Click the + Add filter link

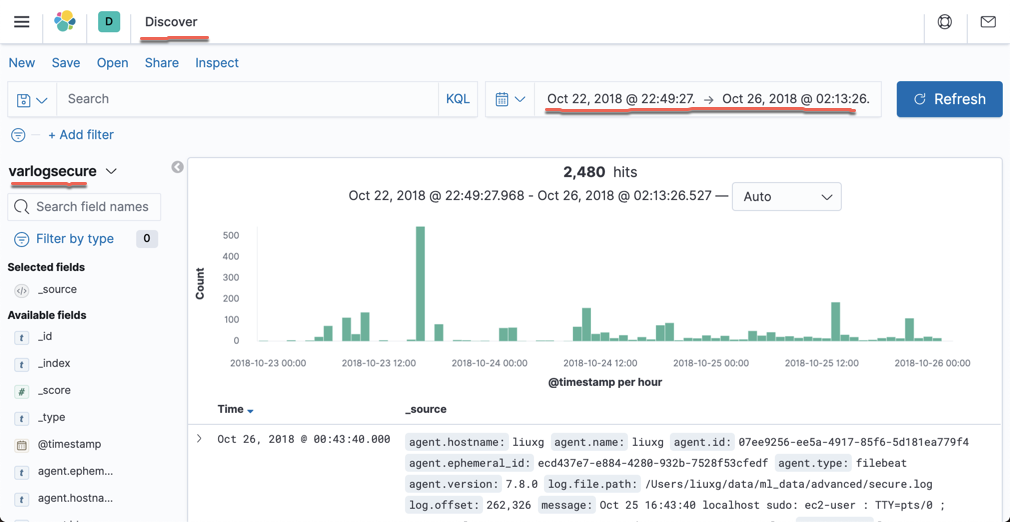click(81, 135)
